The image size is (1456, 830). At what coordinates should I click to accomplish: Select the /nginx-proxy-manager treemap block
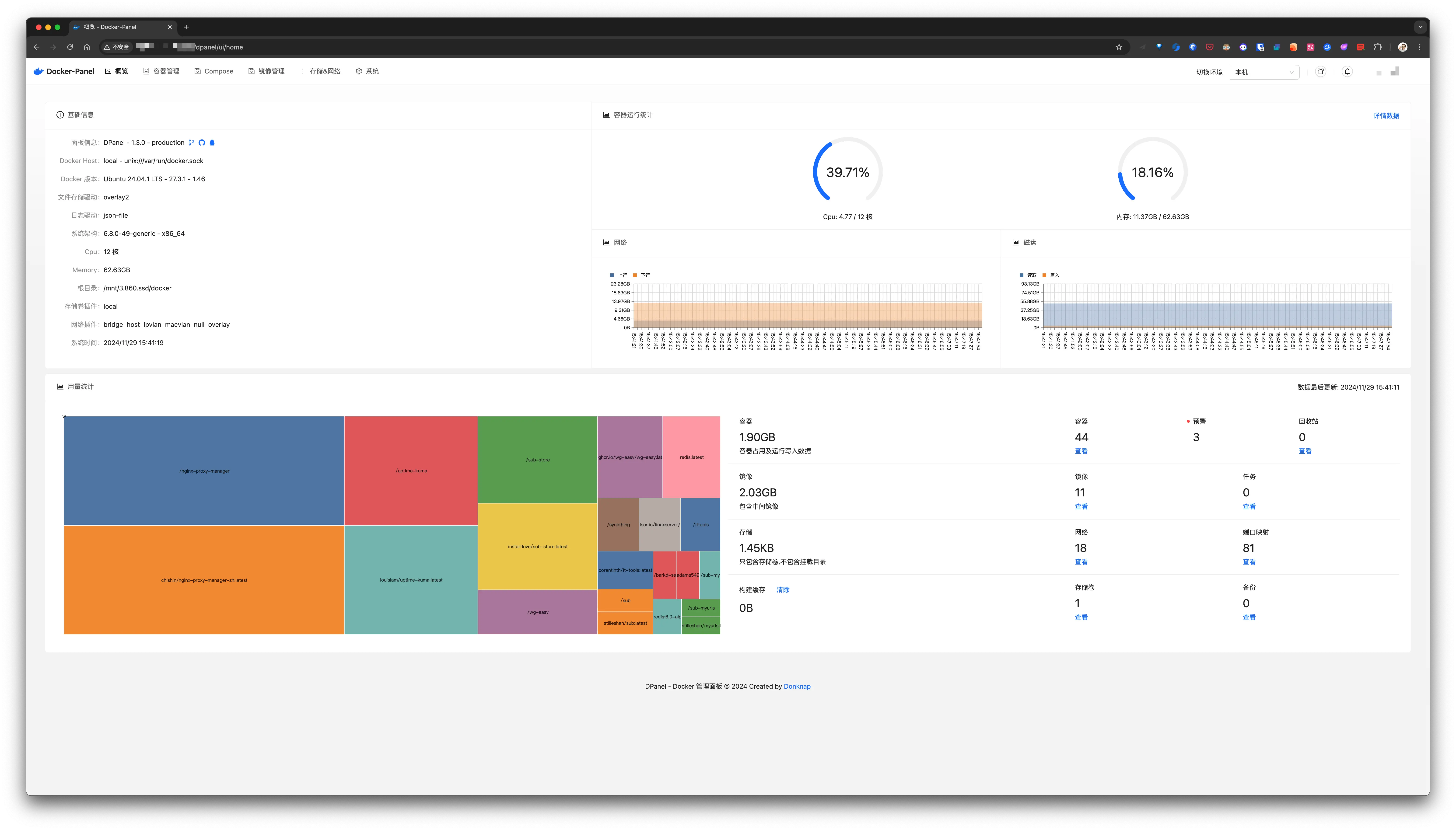pyautogui.click(x=204, y=471)
